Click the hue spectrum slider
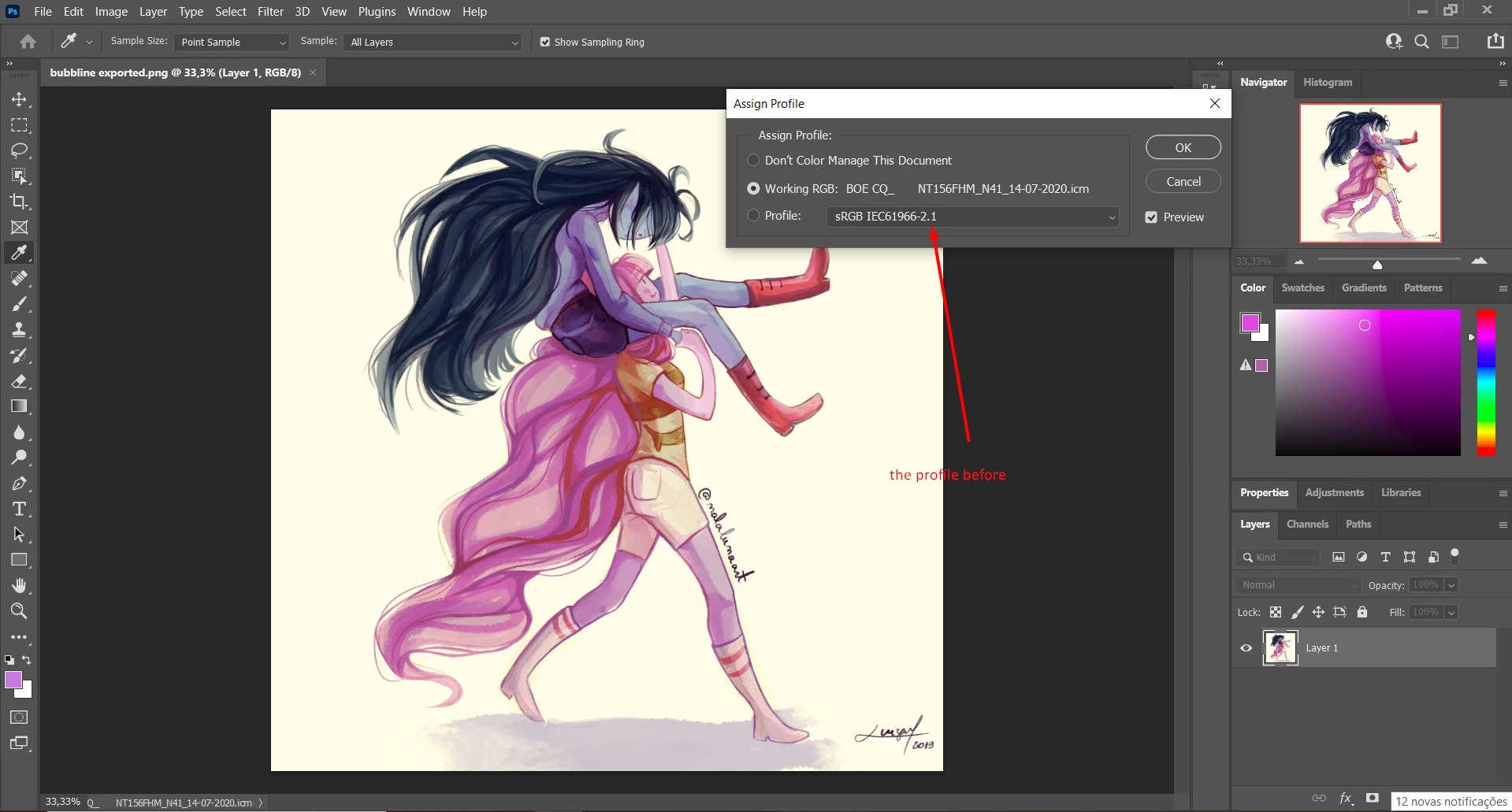This screenshot has width=1512, height=812. (1486, 383)
